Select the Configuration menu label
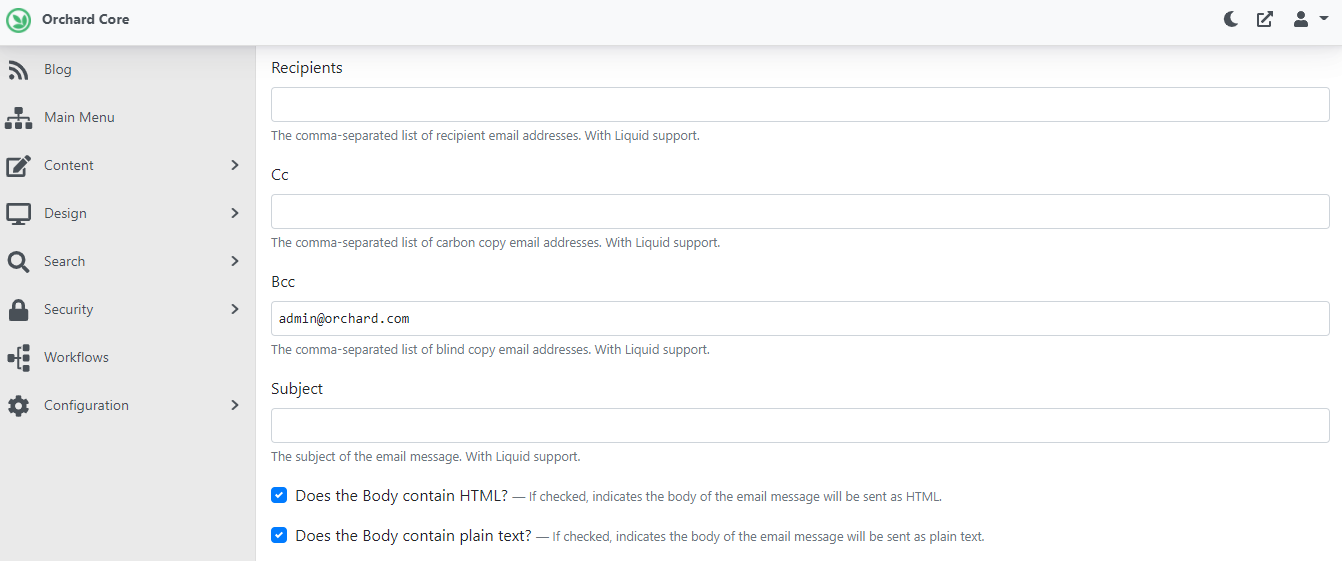 86,405
